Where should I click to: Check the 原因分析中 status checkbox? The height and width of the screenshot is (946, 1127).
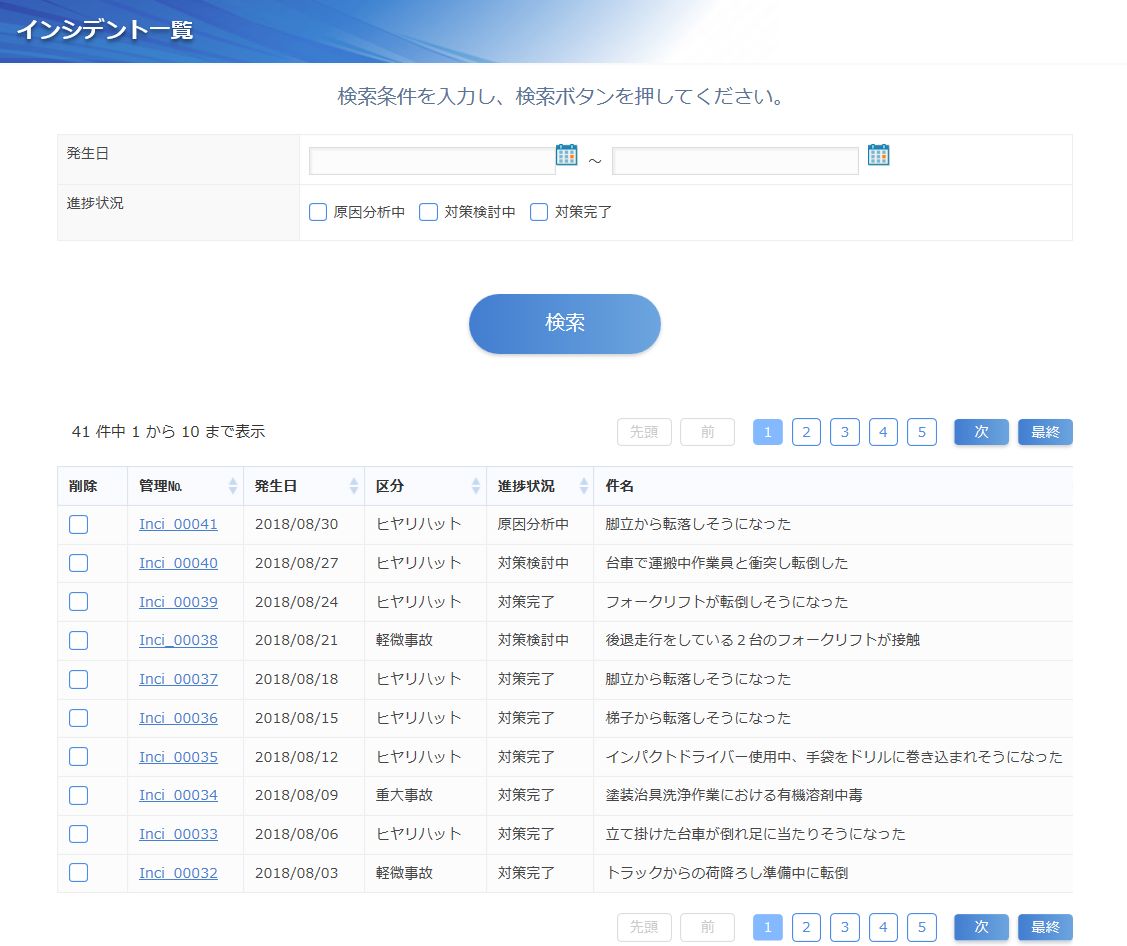(318, 212)
